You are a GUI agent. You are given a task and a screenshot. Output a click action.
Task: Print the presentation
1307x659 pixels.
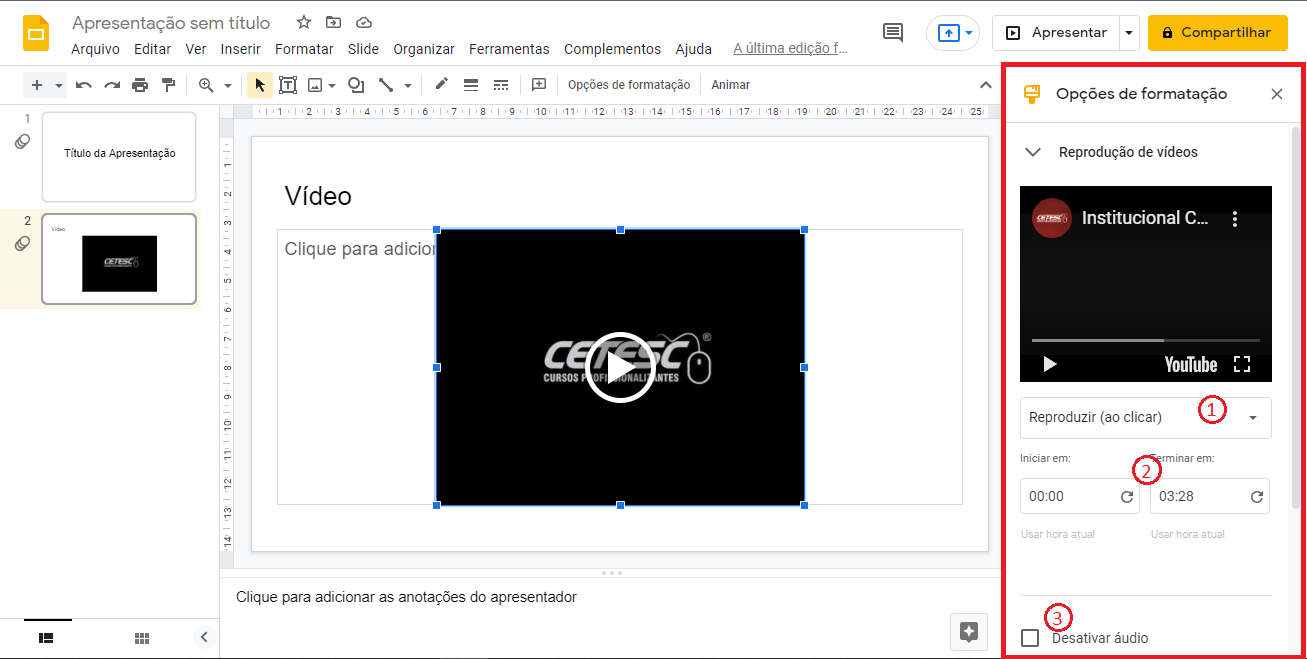140,85
